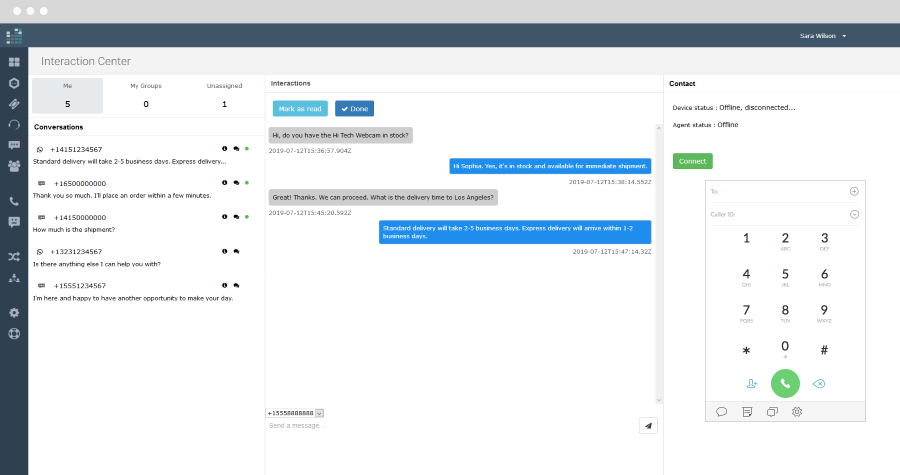900x475 pixels.
Task: Open the dashboard grid icon in sidebar
Action: [14, 62]
